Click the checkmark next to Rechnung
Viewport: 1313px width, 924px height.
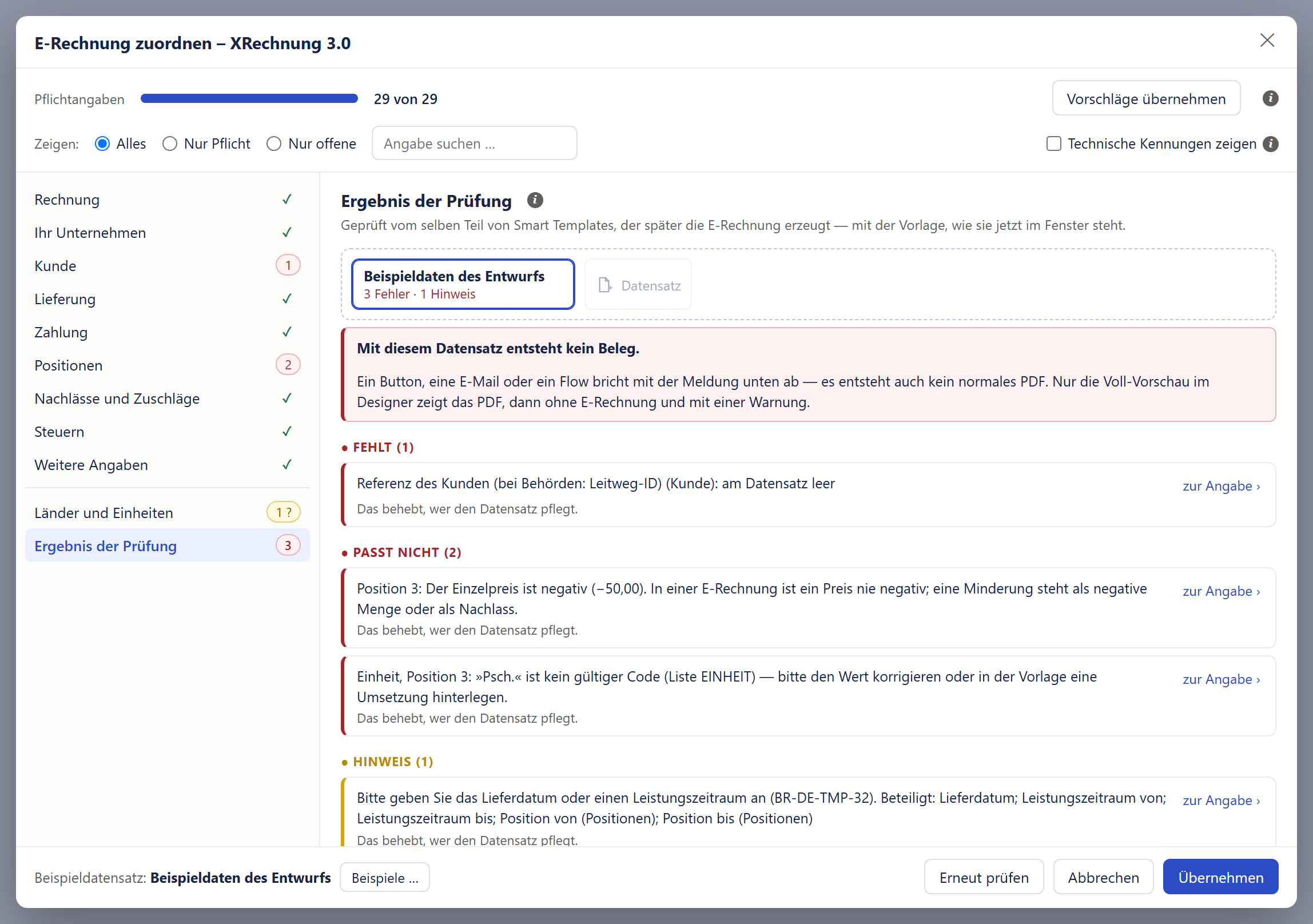(287, 199)
